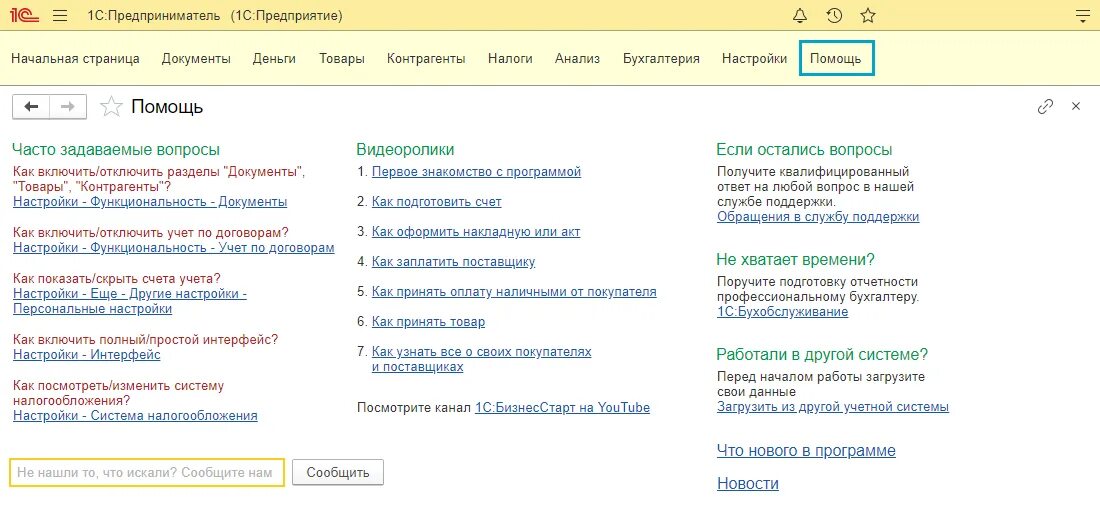Click Работали в другой системе? heading
The image size is (1100, 514).
tap(822, 355)
